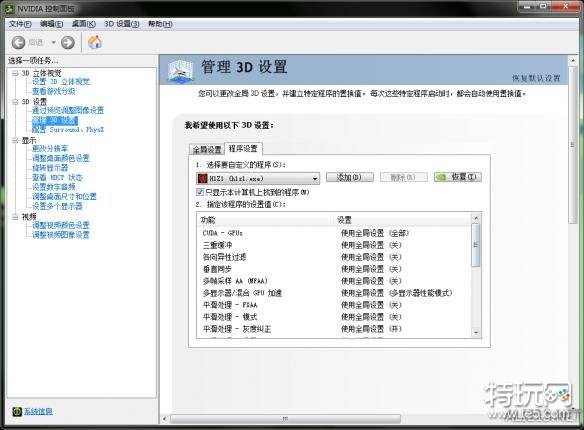The height and width of the screenshot is (430, 584).
Task: Click the settings list vertical scrollbar thumb
Action: coord(476,245)
